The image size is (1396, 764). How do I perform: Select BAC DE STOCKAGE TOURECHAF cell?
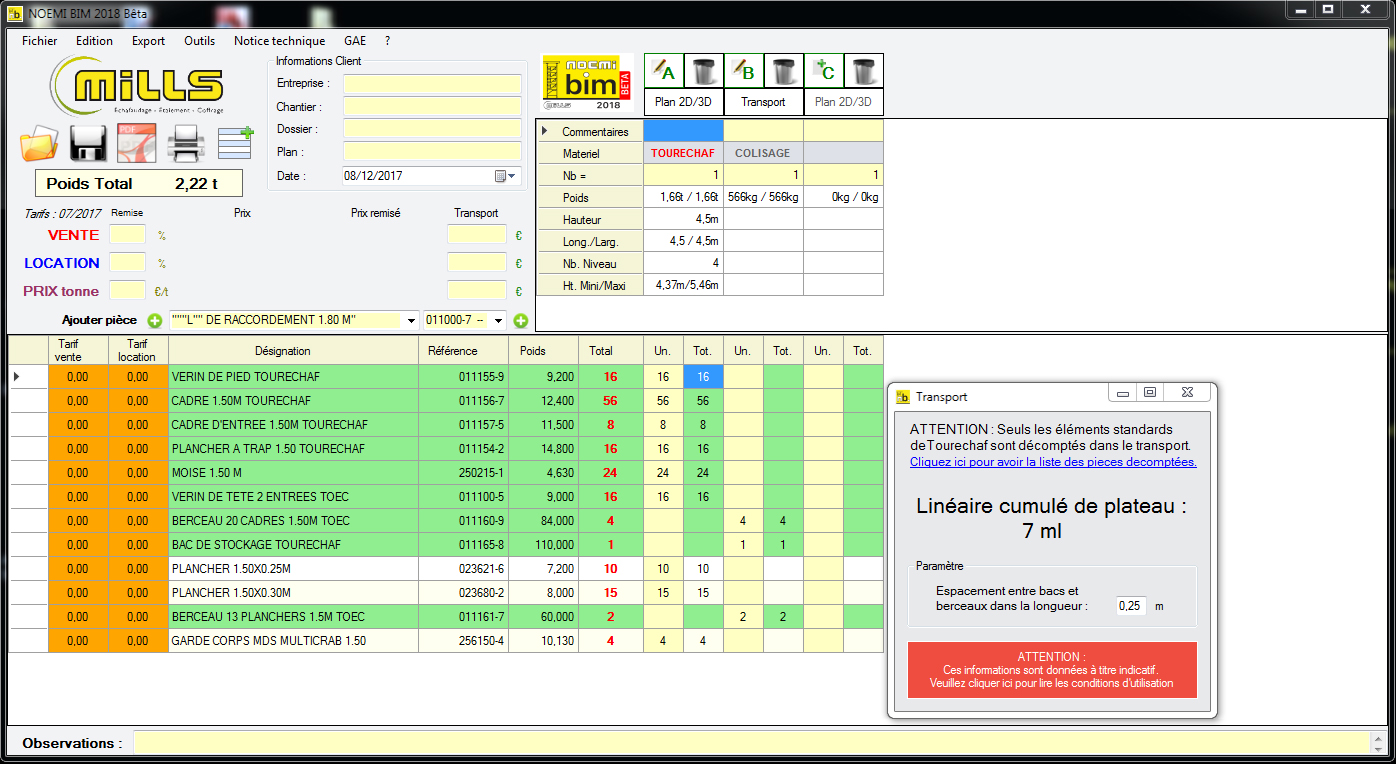click(x=293, y=545)
